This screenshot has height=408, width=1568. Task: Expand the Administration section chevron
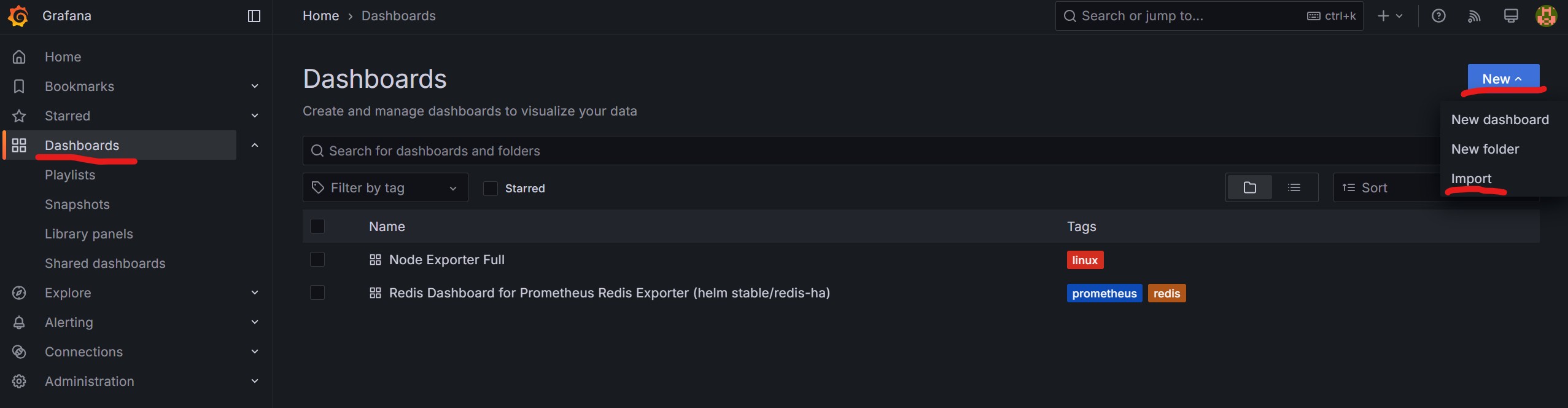[x=255, y=381]
